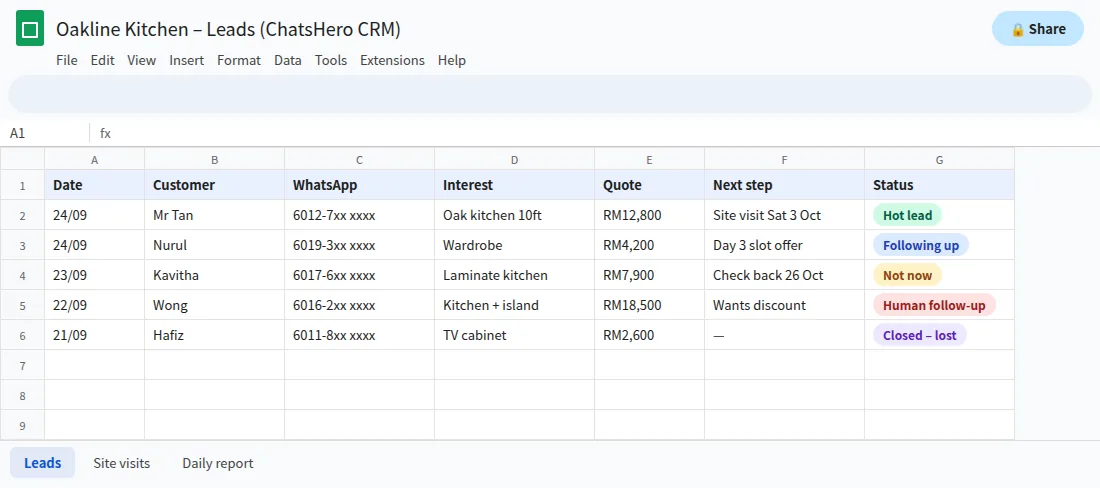This screenshot has width=1100, height=488.
Task: Click the document title Oakline Kitchen – Leads
Action: [x=229, y=29]
